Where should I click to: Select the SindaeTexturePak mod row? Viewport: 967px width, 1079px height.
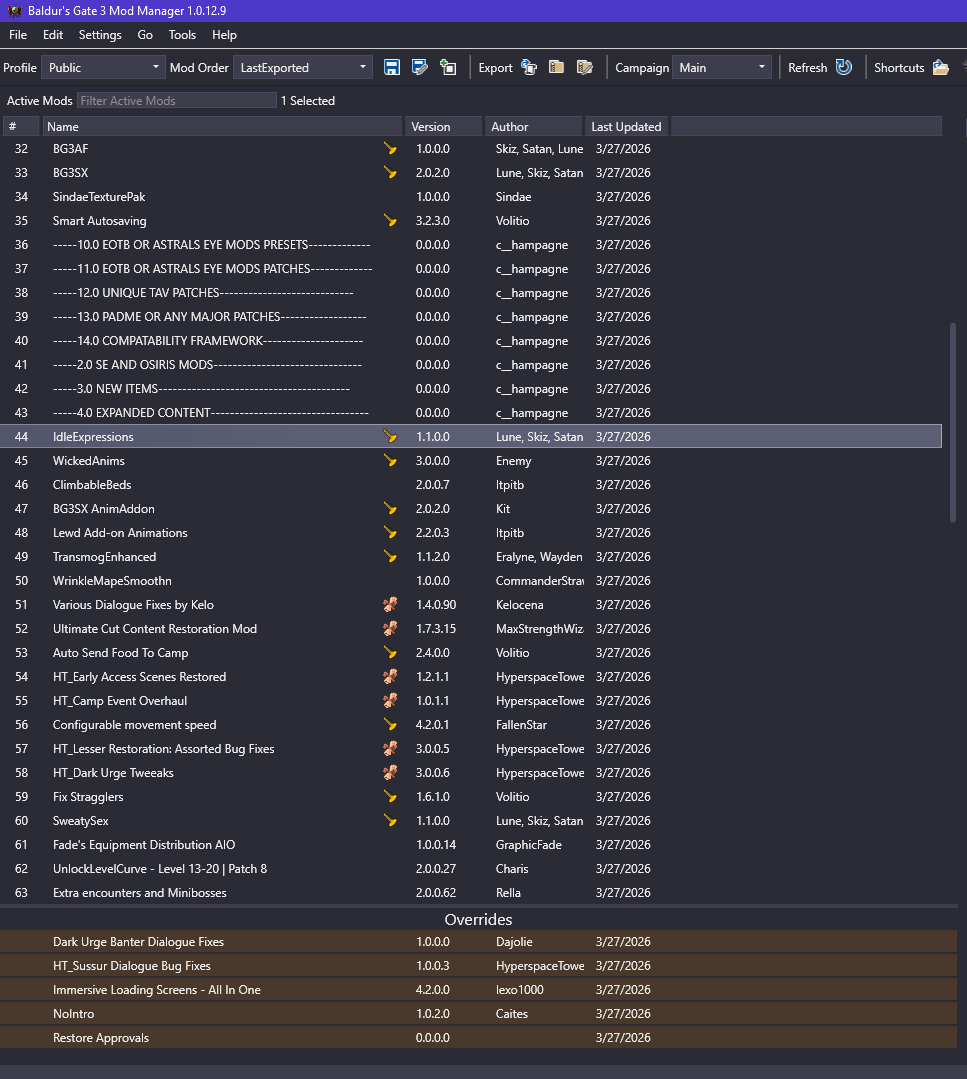[x=471, y=197]
